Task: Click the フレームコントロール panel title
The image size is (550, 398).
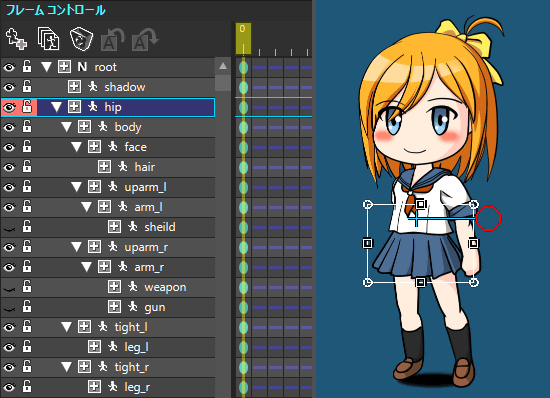Action: coord(55,10)
